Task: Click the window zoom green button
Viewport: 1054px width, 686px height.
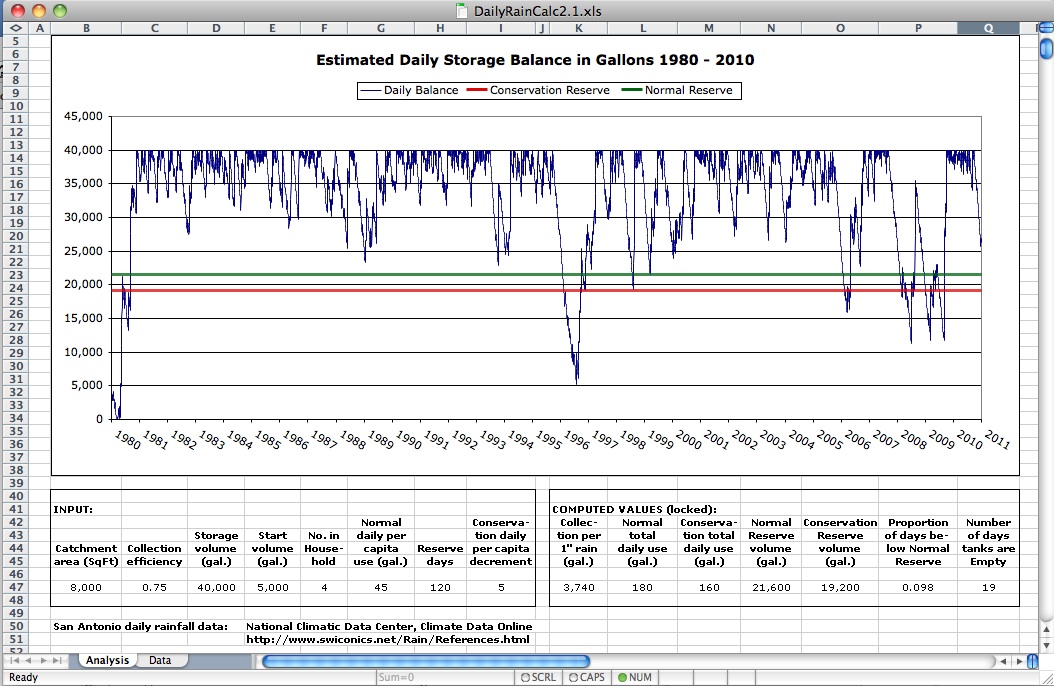Action: 59,10
